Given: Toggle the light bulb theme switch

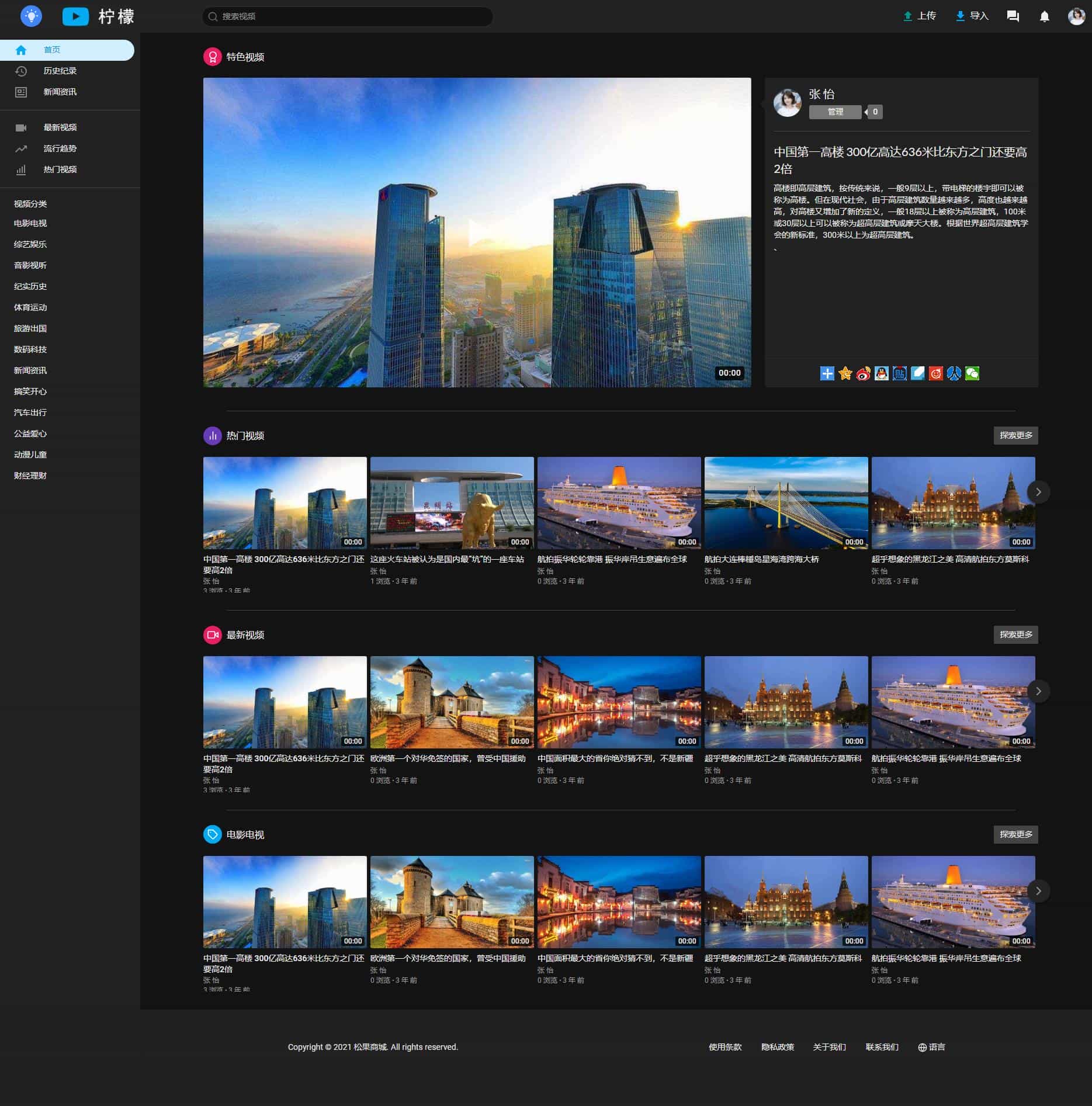Looking at the screenshot, I should (x=31, y=16).
